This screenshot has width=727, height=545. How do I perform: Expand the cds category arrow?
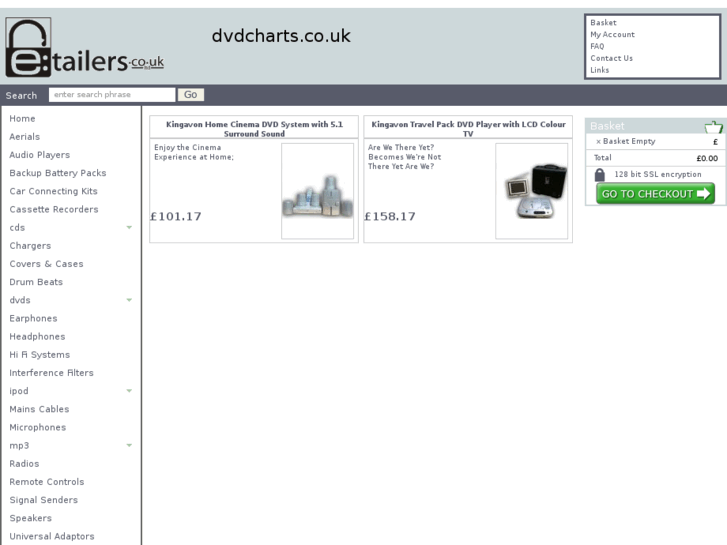(129, 227)
